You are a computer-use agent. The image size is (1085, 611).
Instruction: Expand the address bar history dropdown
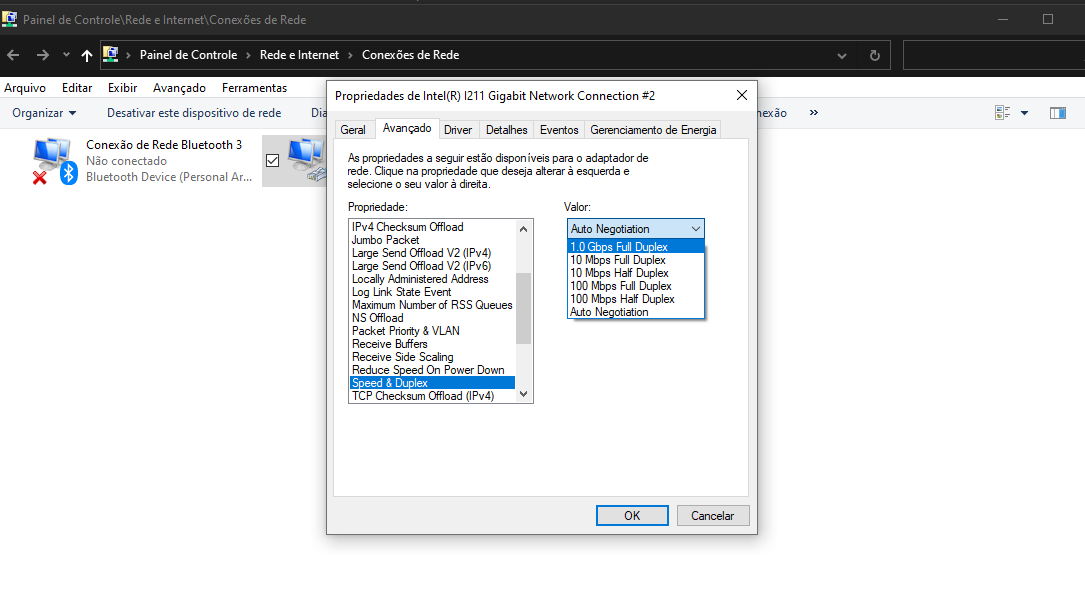tap(841, 55)
